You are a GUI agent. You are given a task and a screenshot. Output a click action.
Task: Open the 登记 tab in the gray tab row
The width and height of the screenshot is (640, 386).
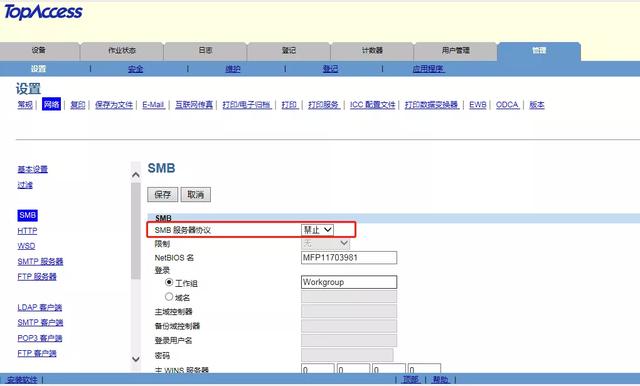click(x=289, y=51)
